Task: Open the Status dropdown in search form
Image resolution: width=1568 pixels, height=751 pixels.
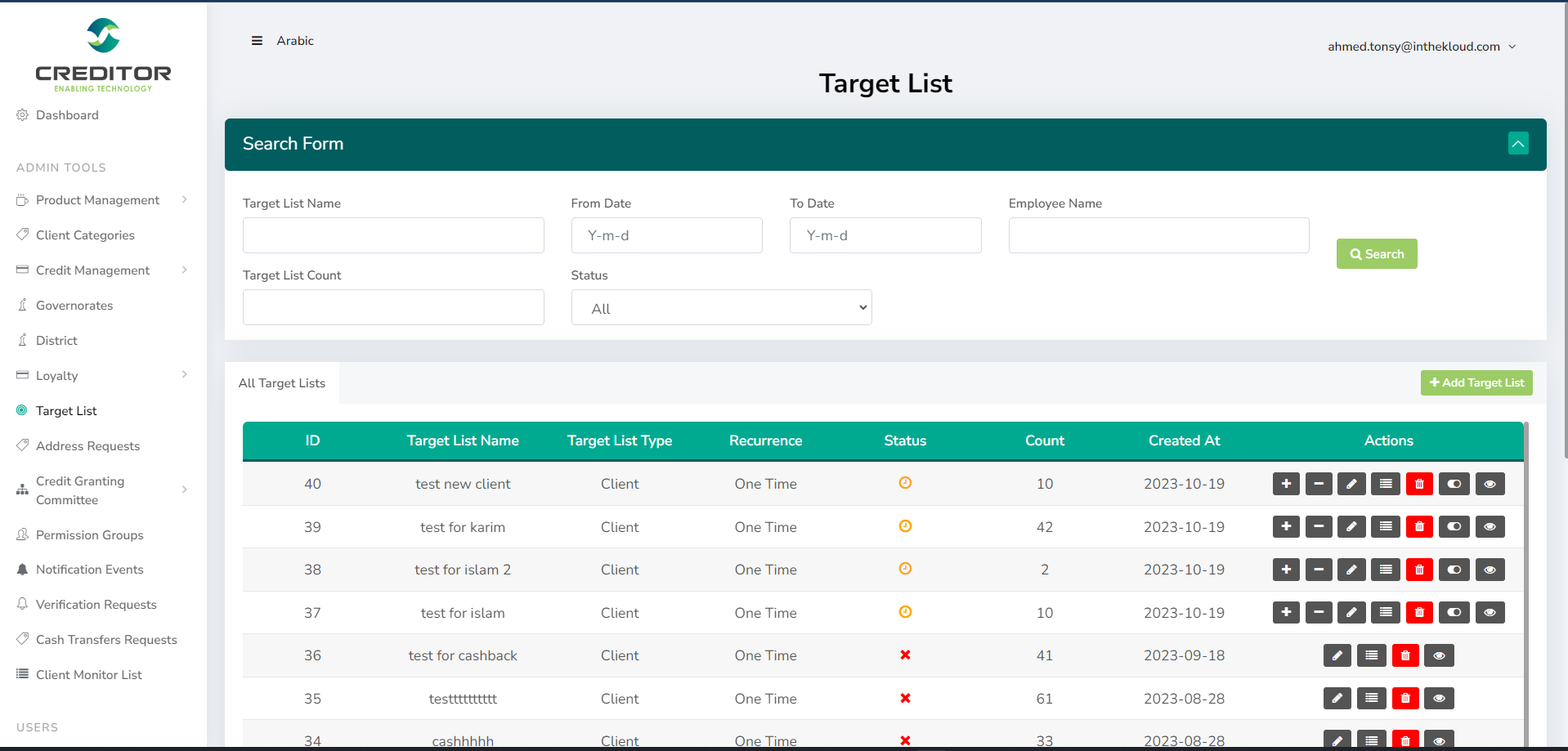Action: pyautogui.click(x=721, y=308)
